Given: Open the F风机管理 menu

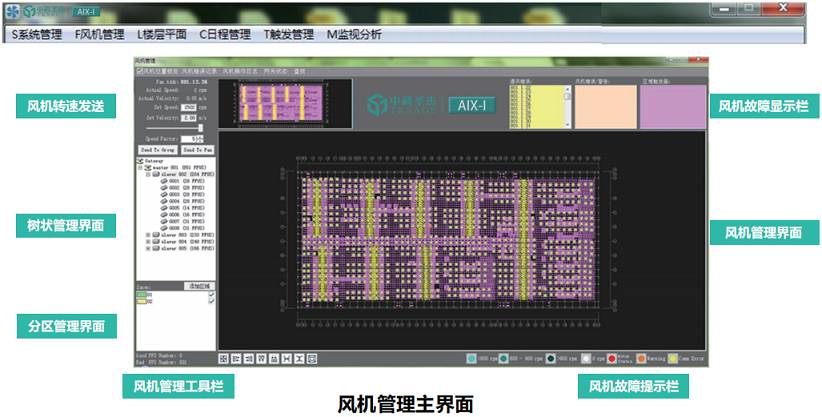Looking at the screenshot, I should pyautogui.click(x=100, y=34).
